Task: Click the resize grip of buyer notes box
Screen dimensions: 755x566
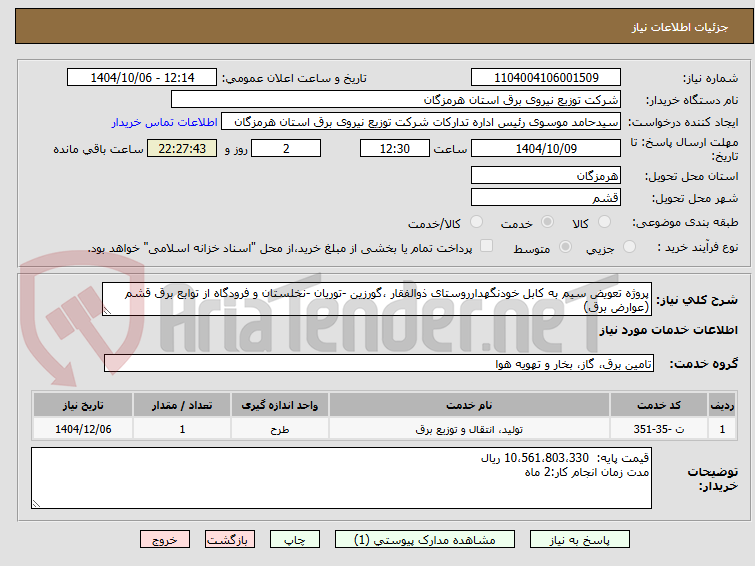Action: coord(36,504)
